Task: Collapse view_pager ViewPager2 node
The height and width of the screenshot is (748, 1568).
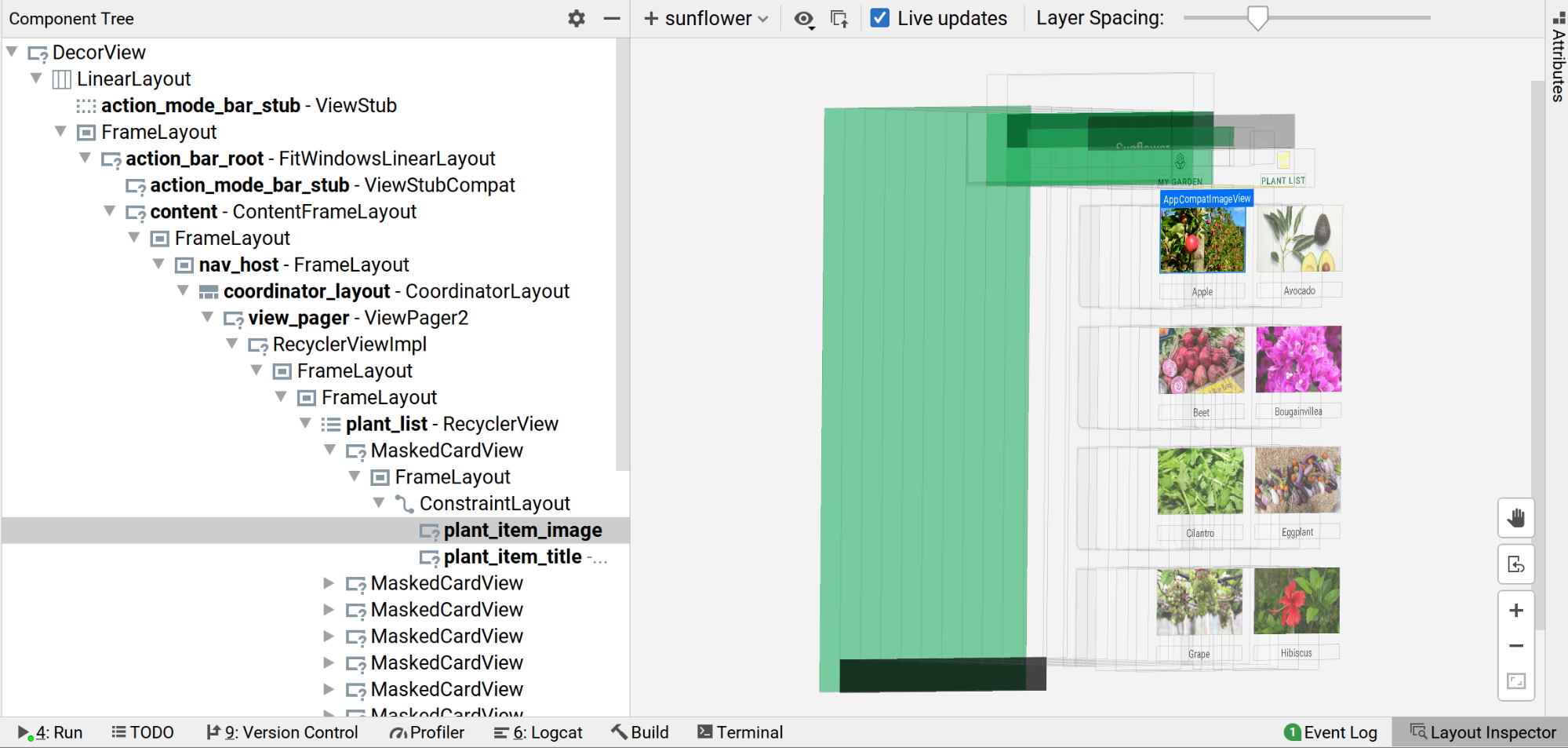Action: (x=207, y=318)
